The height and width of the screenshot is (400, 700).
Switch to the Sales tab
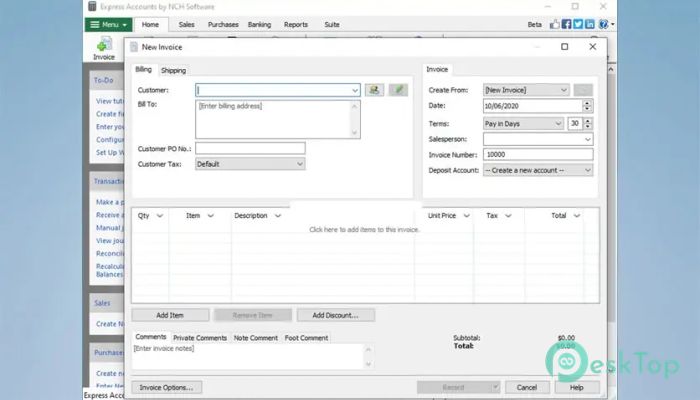[x=186, y=25]
